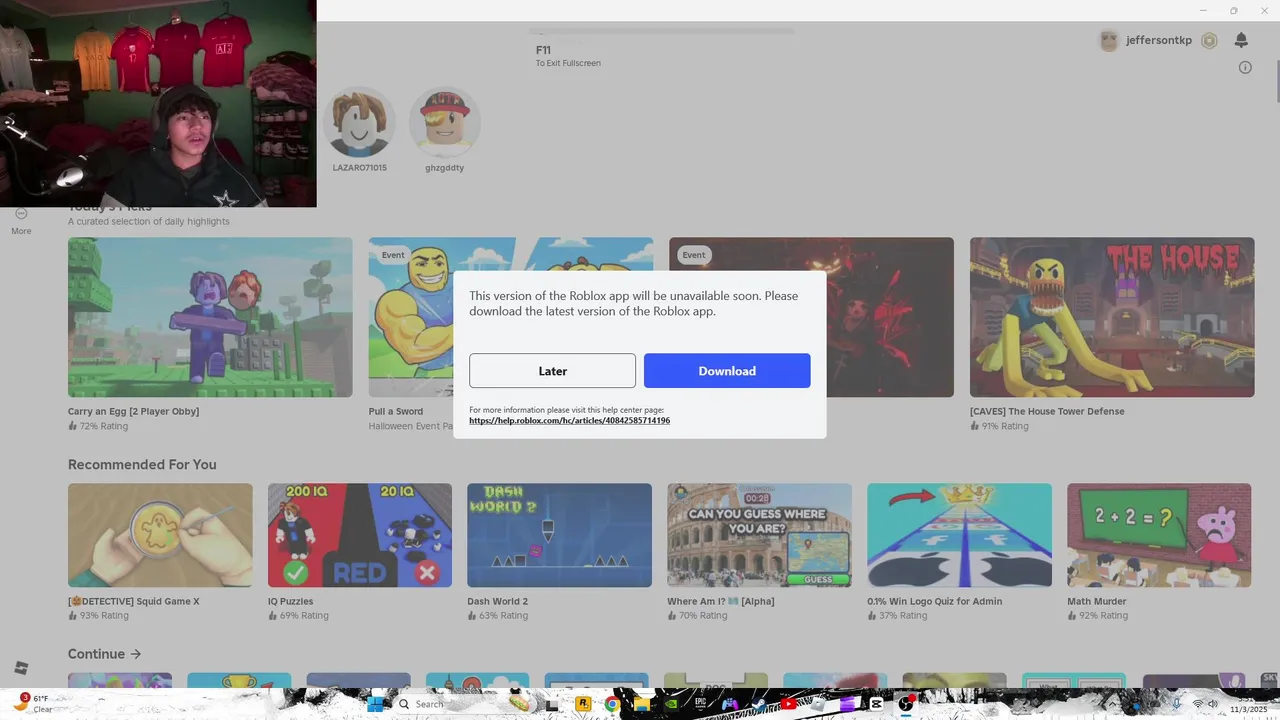Open Google Chrome from the taskbar
Image resolution: width=1280 pixels, height=720 pixels.
[612, 704]
